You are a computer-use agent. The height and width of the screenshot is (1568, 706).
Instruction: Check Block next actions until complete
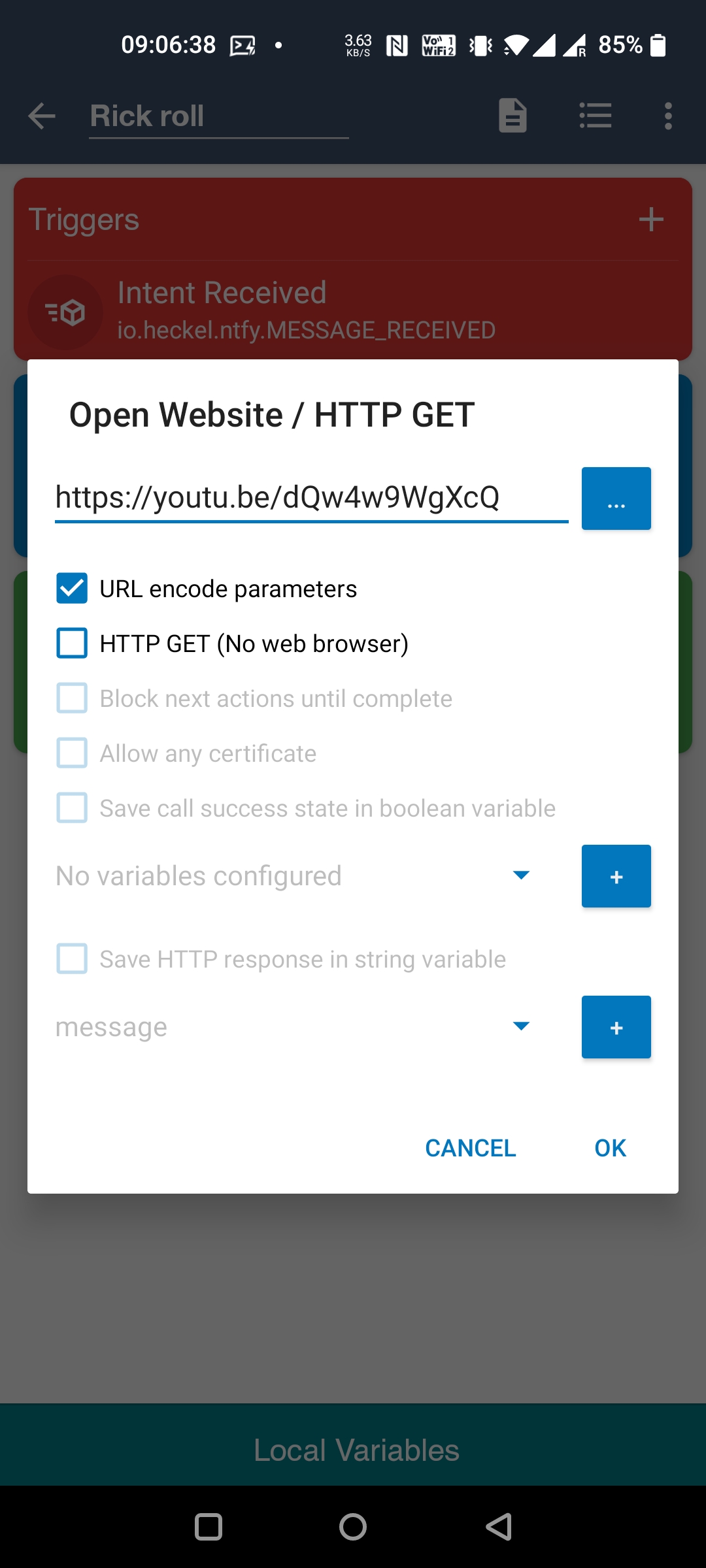coord(72,698)
